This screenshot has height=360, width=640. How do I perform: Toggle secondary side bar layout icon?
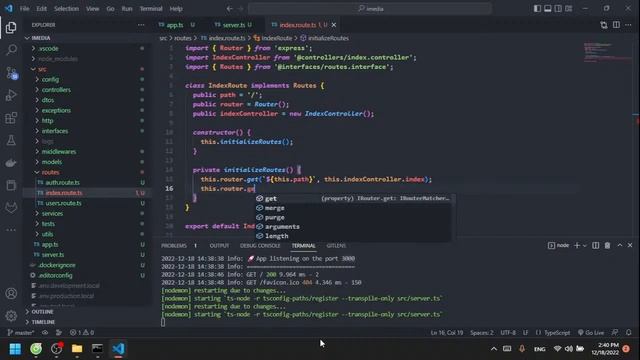pyautogui.click(x=558, y=9)
